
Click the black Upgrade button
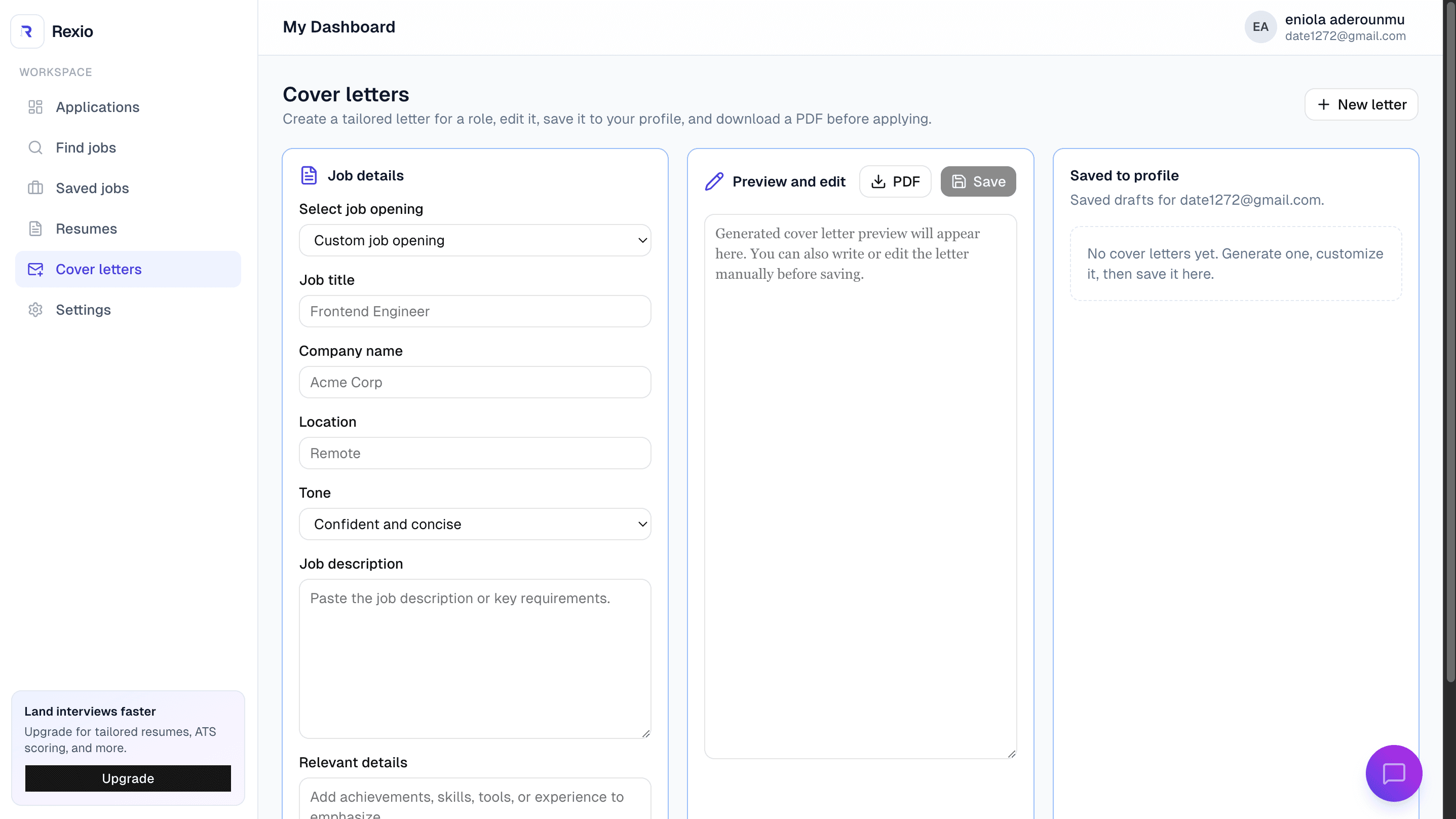[x=128, y=778]
